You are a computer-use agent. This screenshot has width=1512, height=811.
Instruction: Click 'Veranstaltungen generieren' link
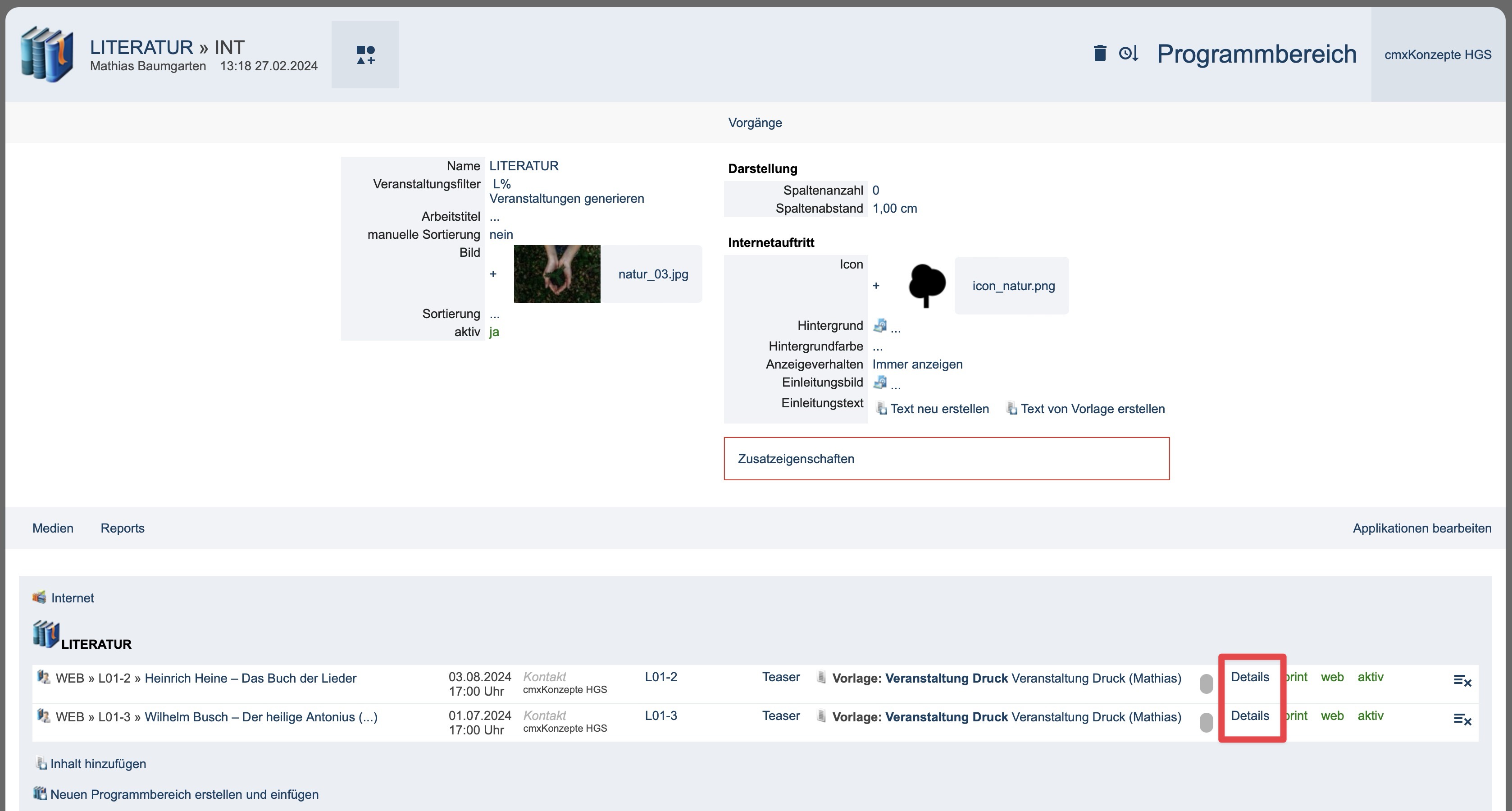tap(566, 198)
